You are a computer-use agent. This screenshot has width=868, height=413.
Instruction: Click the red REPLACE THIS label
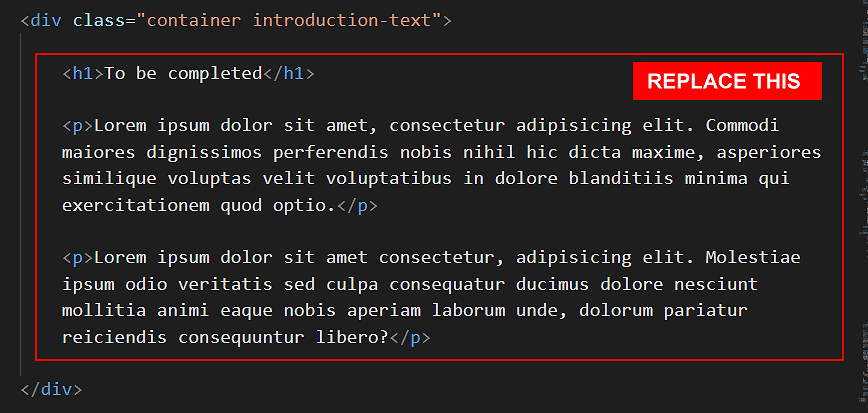pos(727,82)
